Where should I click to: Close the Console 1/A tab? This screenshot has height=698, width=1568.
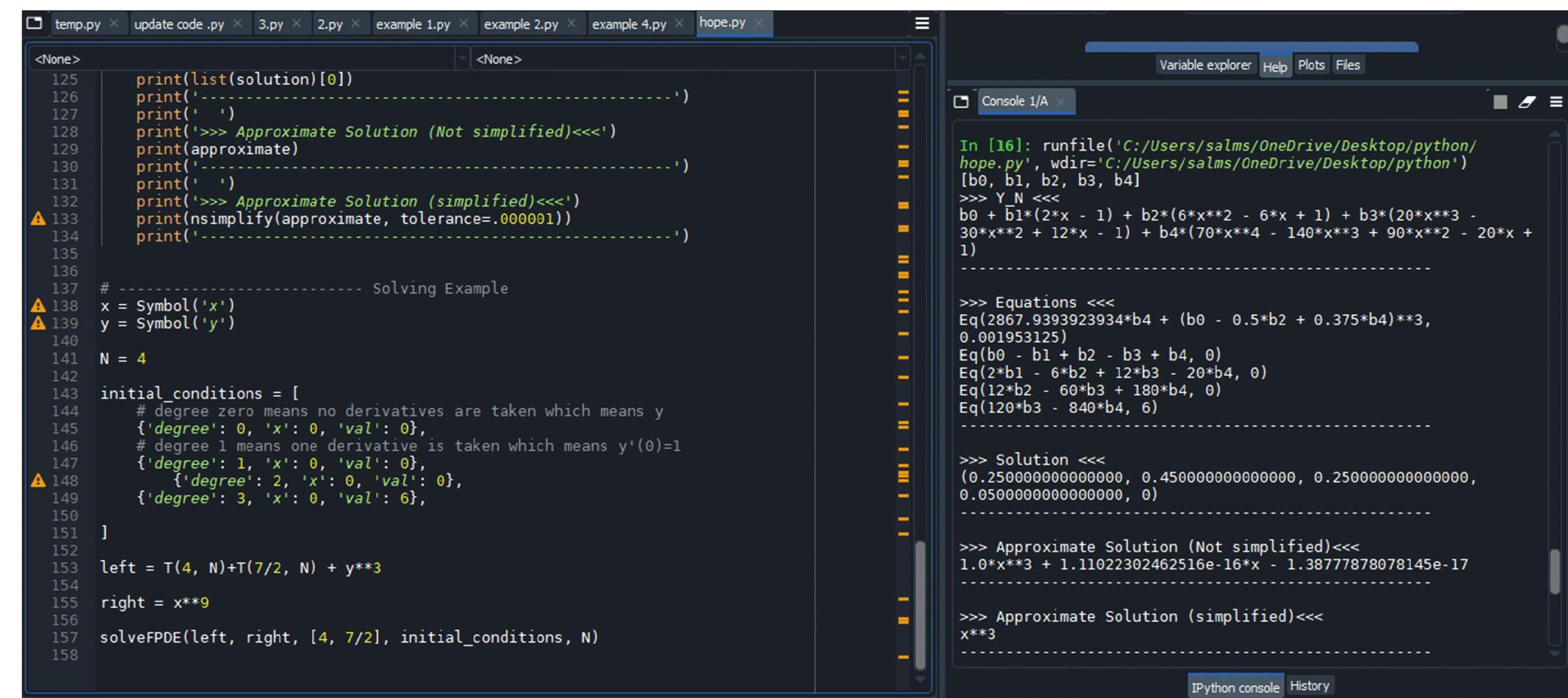pos(1061,102)
